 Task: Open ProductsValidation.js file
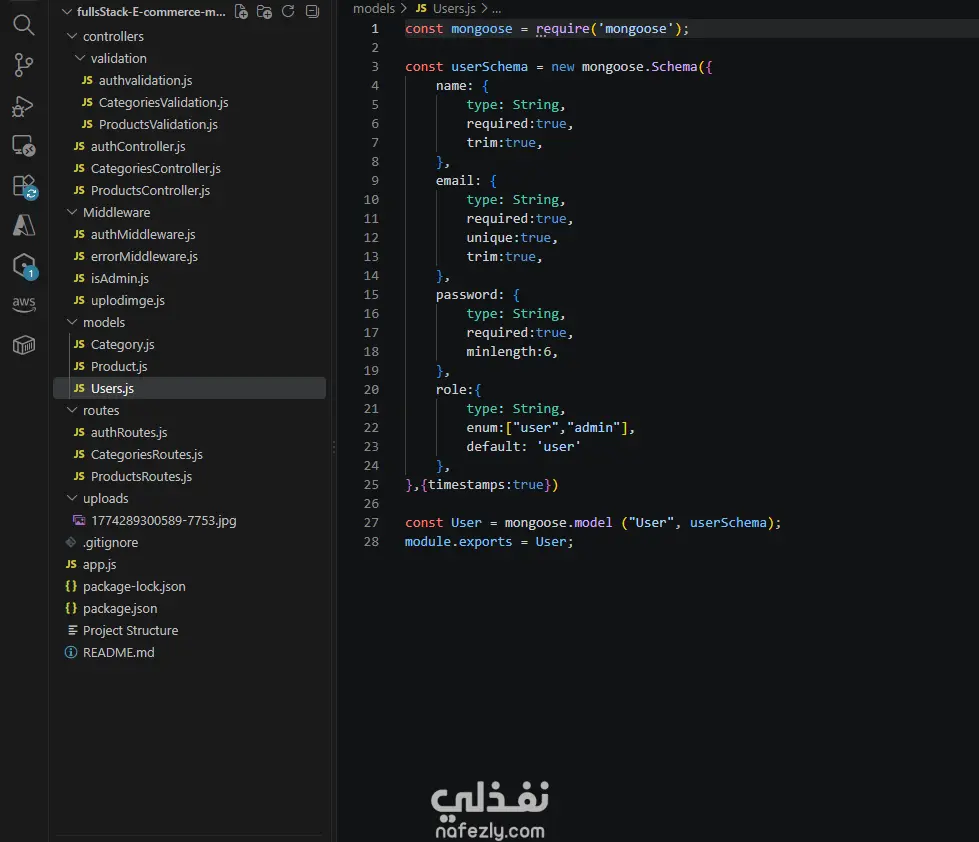(158, 124)
